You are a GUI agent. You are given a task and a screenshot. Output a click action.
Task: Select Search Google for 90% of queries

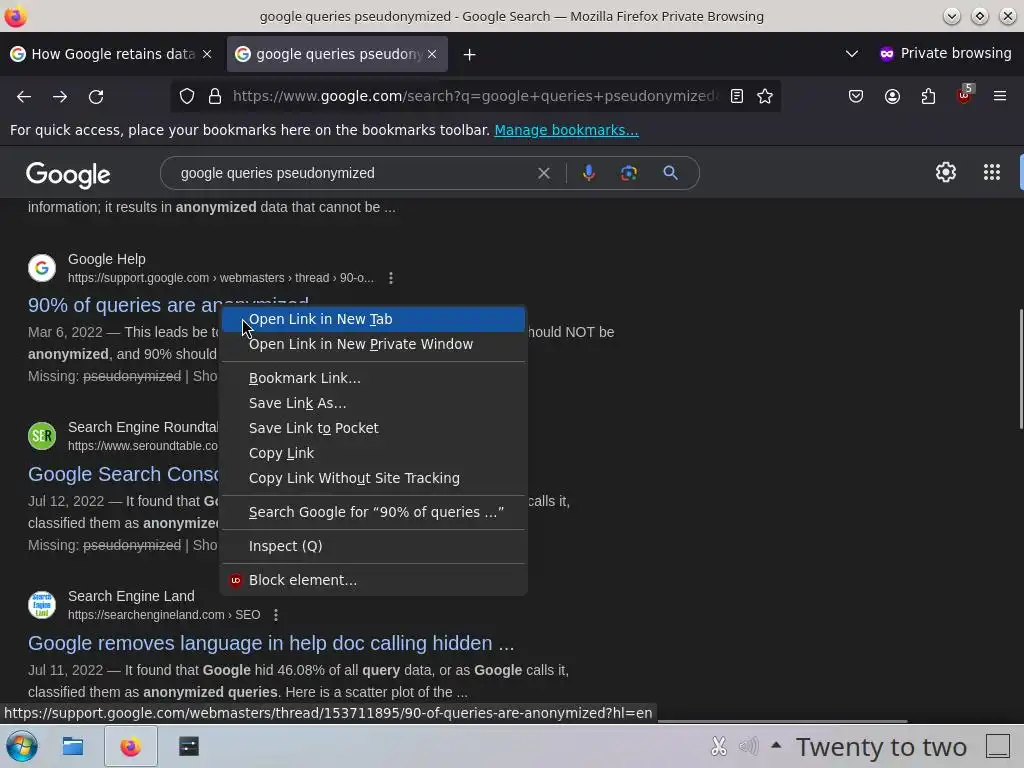[x=373, y=512]
